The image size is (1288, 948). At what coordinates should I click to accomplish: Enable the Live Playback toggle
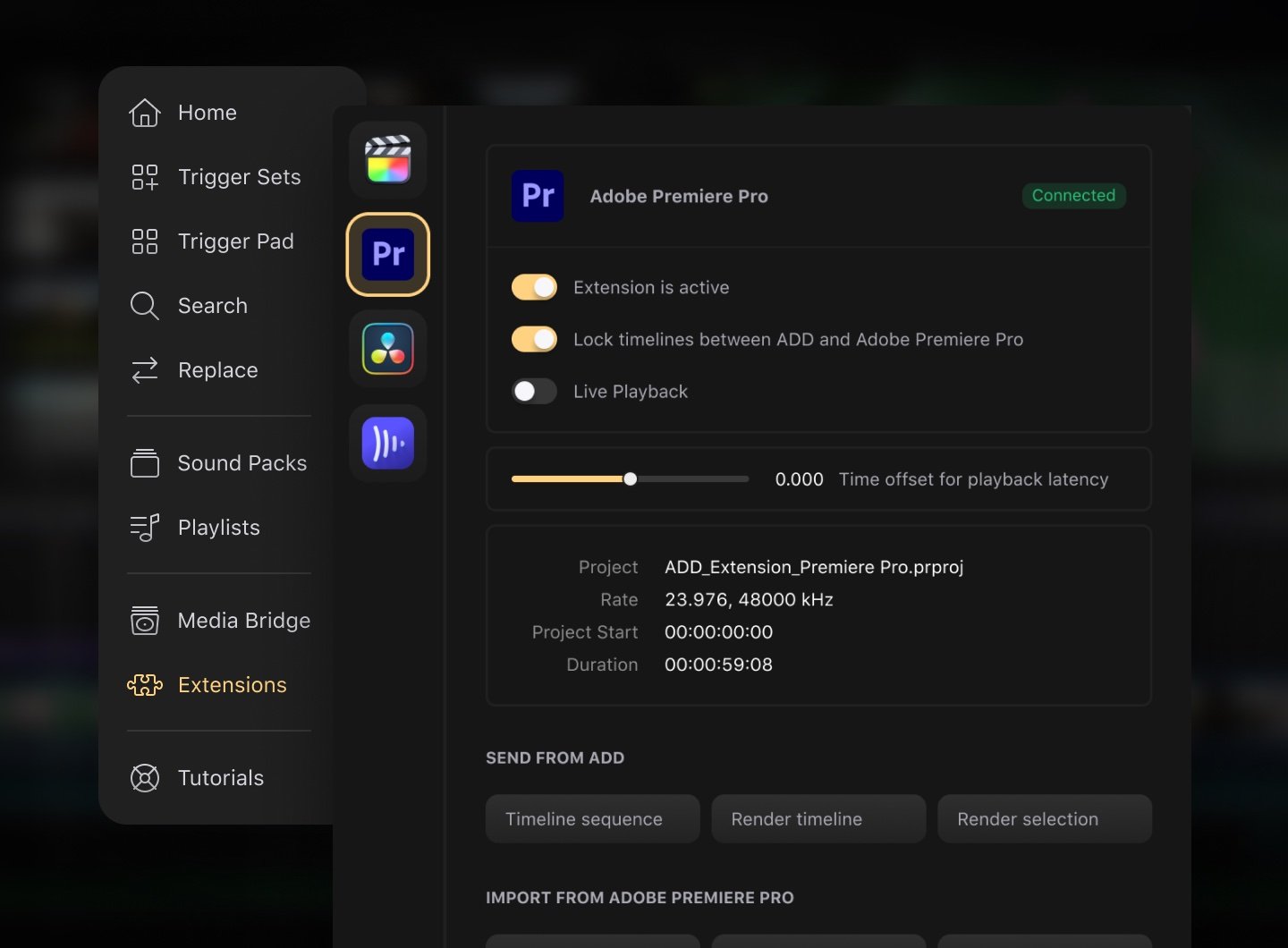click(x=534, y=391)
